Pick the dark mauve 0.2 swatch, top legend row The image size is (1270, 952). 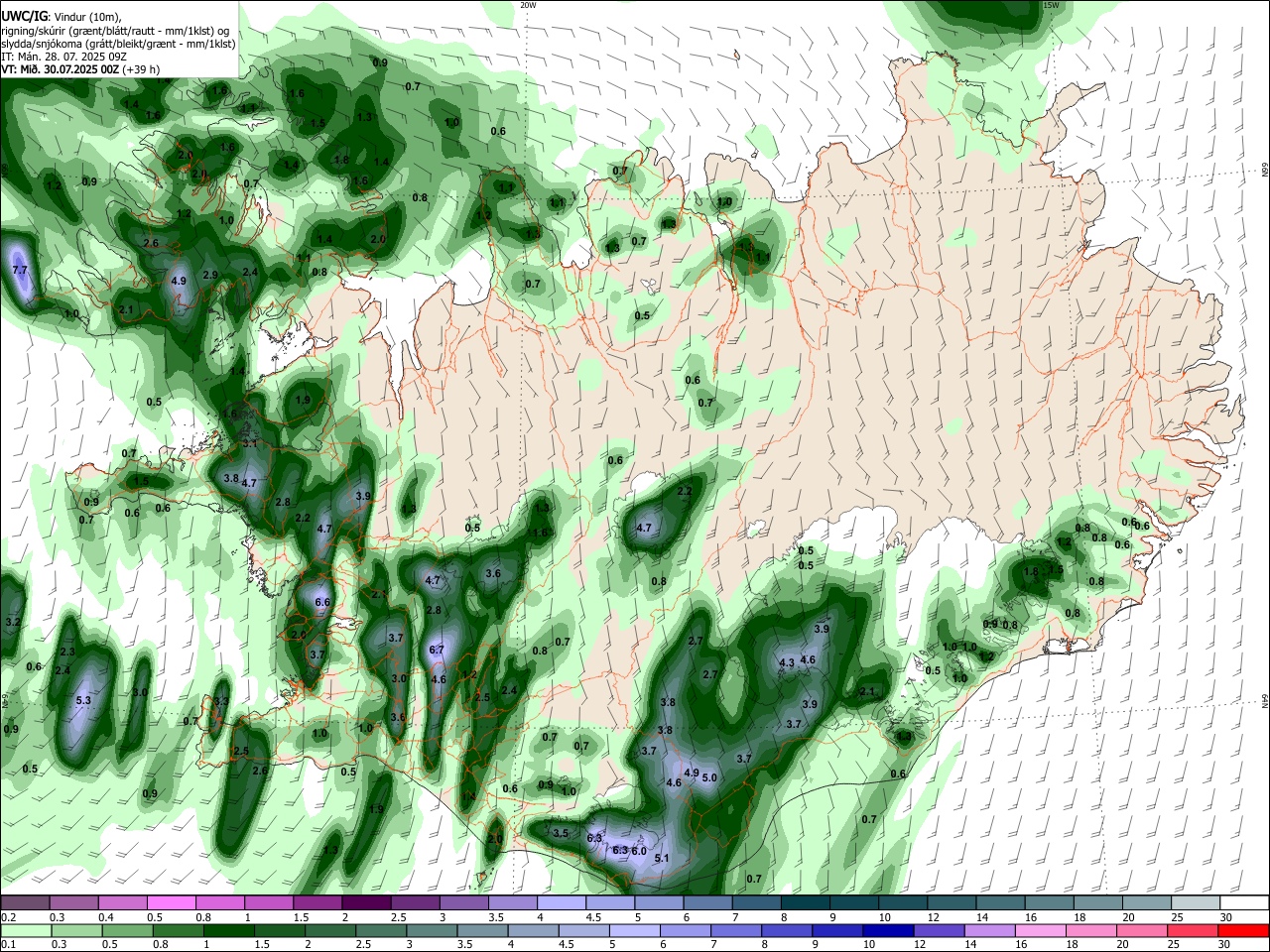coord(25,903)
